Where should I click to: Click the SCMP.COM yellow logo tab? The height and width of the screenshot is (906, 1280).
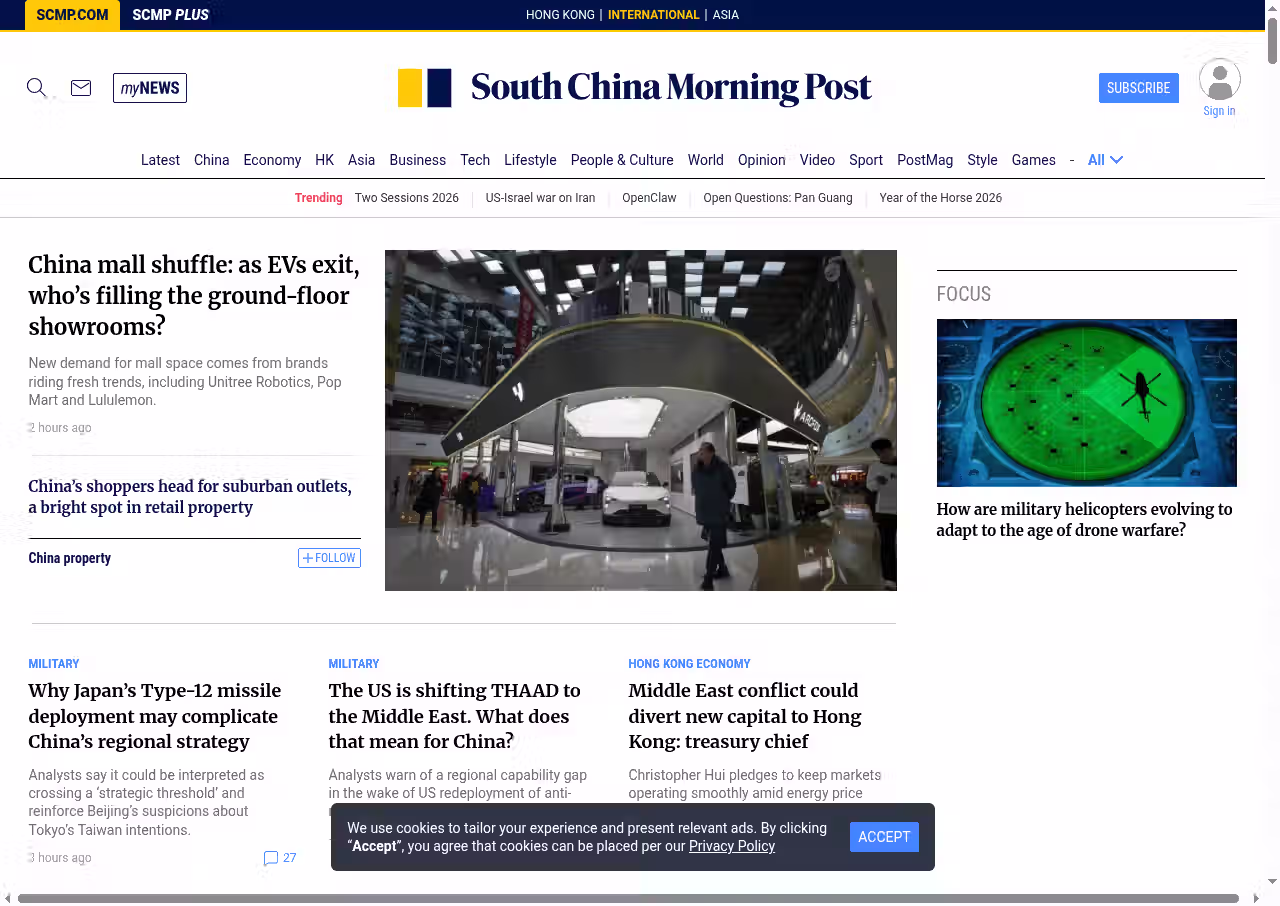coord(72,15)
